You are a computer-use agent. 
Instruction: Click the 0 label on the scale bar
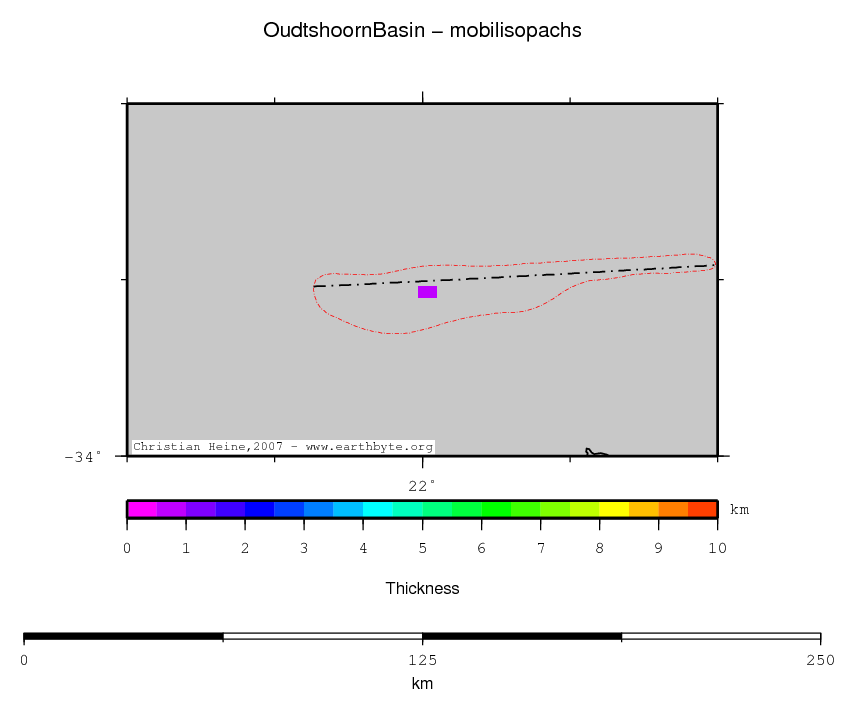24,660
